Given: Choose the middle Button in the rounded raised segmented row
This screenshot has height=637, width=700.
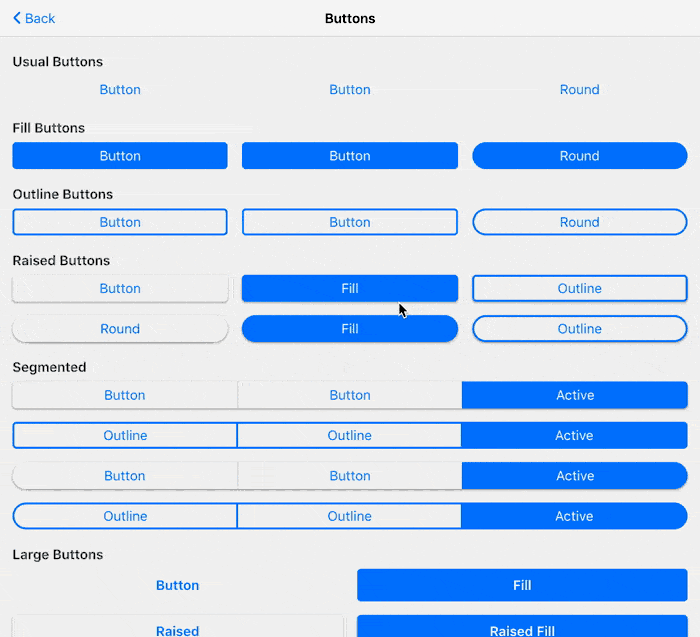Looking at the screenshot, I should tap(350, 476).
